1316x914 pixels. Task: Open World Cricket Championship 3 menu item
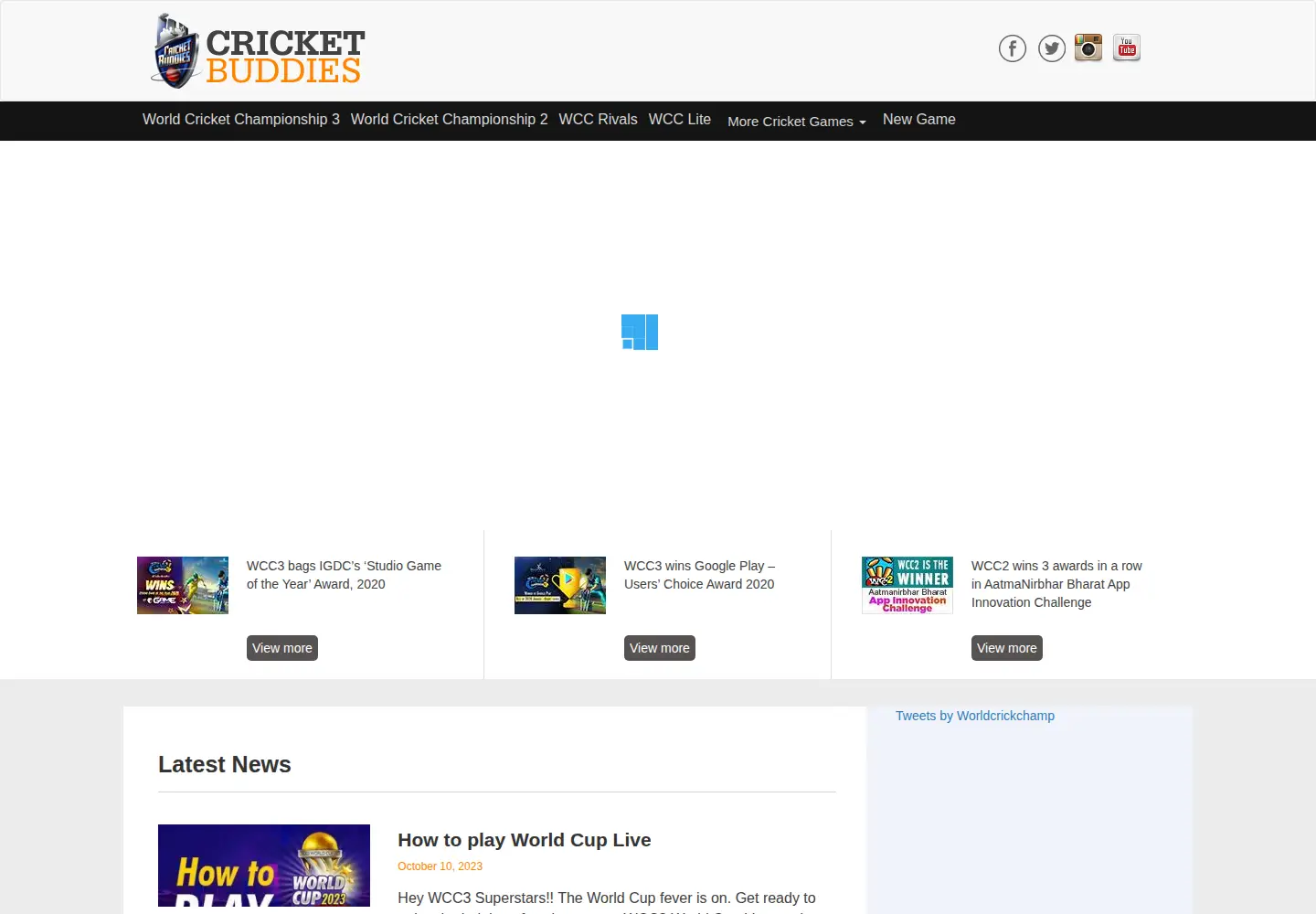(x=241, y=120)
